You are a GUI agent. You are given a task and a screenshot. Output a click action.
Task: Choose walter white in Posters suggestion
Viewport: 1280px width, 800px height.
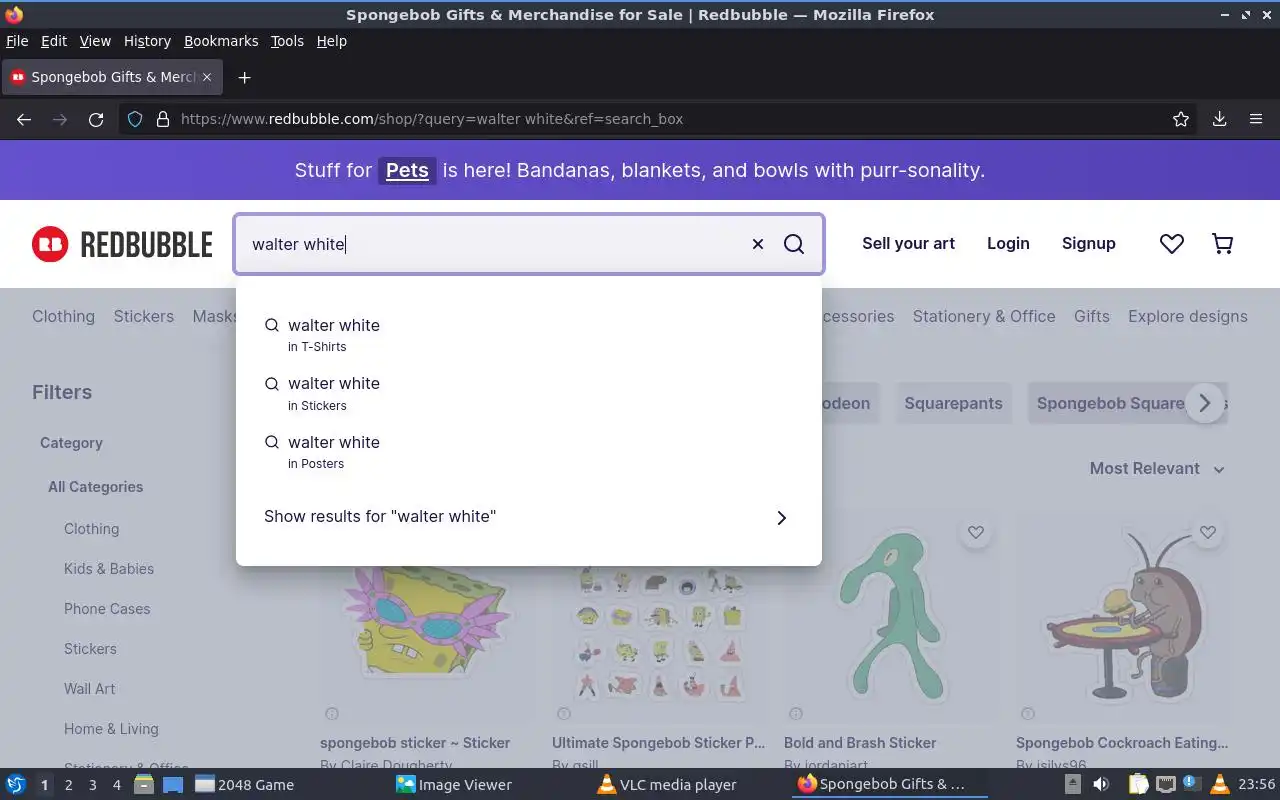pyautogui.click(x=529, y=452)
